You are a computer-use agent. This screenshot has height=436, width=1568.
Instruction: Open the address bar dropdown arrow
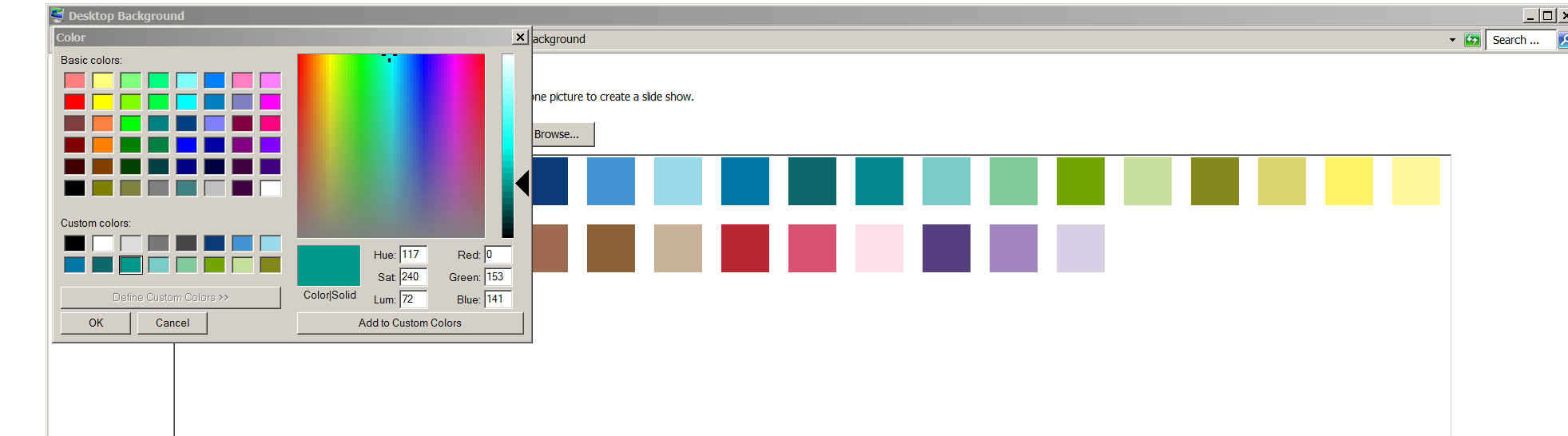[x=1452, y=40]
